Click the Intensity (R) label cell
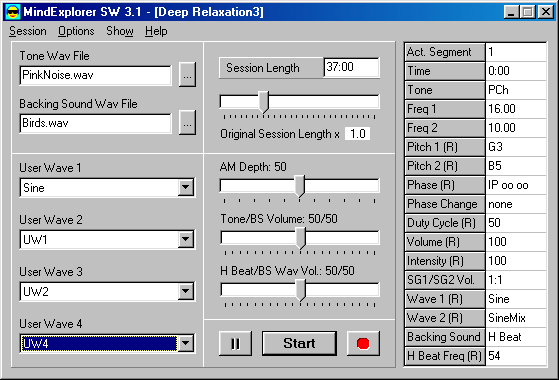 tap(445, 261)
